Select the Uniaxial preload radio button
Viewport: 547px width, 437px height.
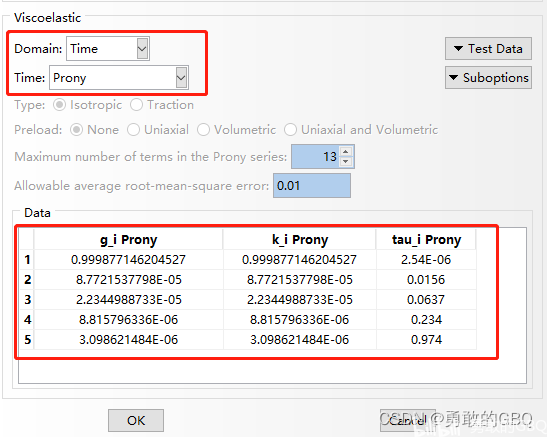133,130
